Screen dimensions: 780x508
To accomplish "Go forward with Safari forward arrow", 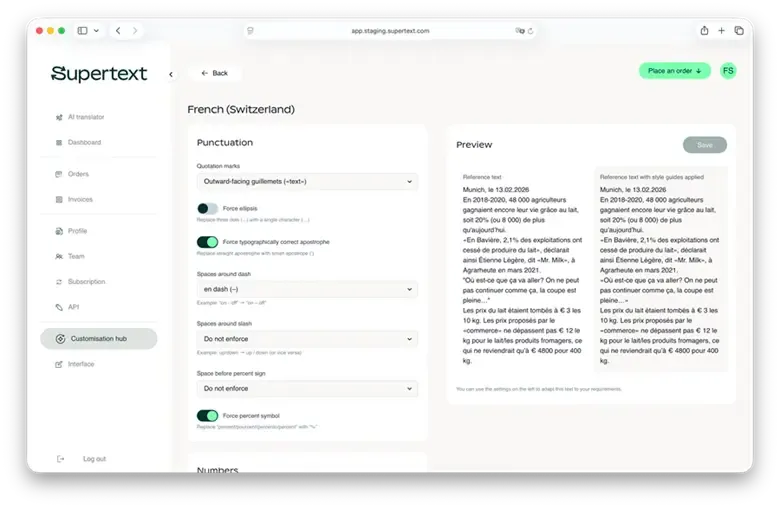I will pyautogui.click(x=135, y=30).
